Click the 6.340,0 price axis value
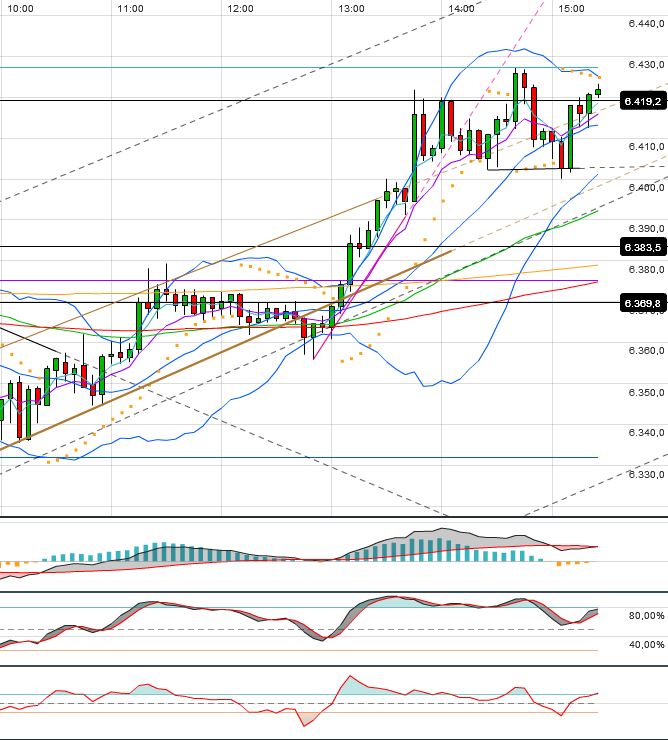This screenshot has width=668, height=740. click(646, 433)
